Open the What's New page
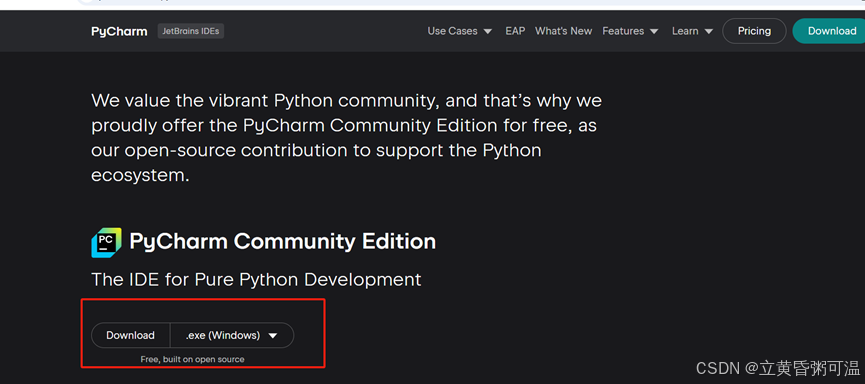865x384 pixels. (x=563, y=31)
